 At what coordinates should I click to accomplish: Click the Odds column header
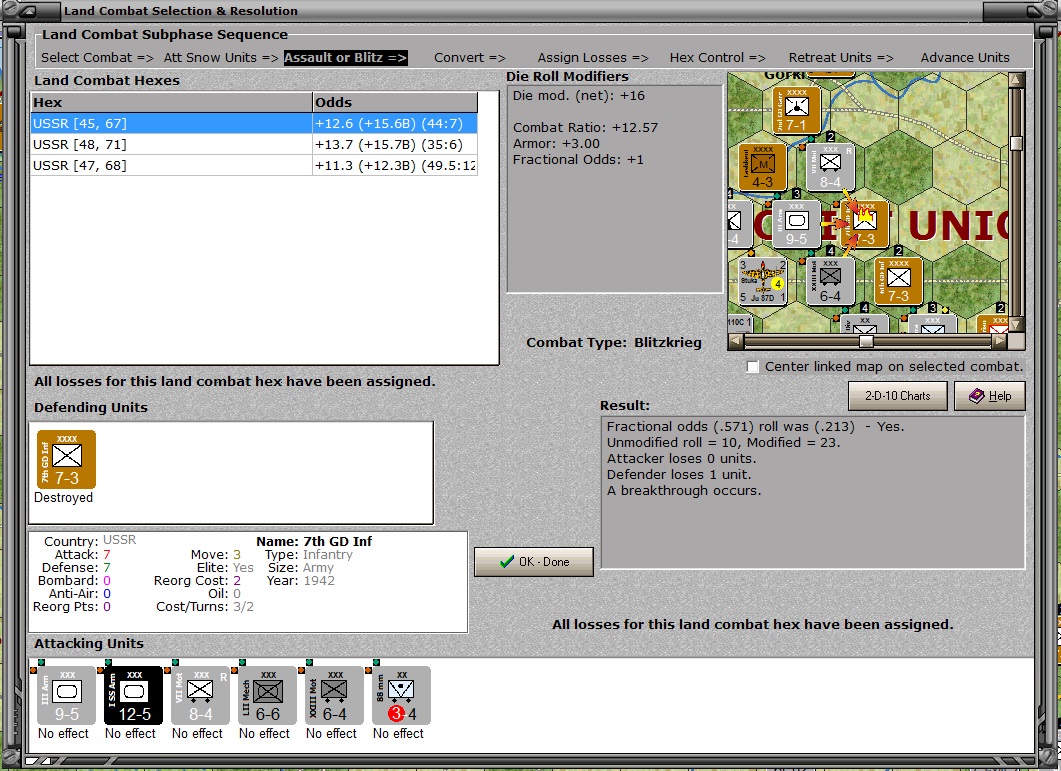pos(395,102)
